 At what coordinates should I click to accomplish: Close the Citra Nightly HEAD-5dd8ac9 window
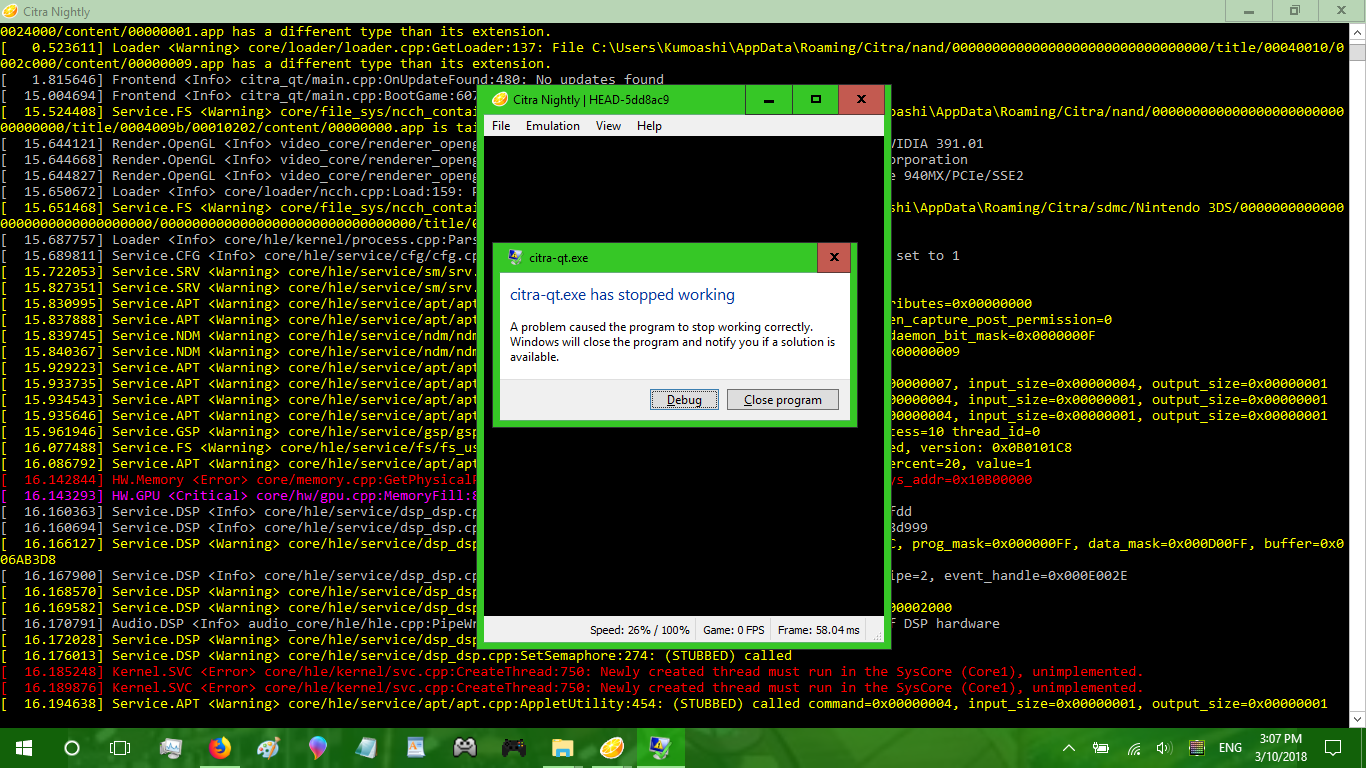862,99
